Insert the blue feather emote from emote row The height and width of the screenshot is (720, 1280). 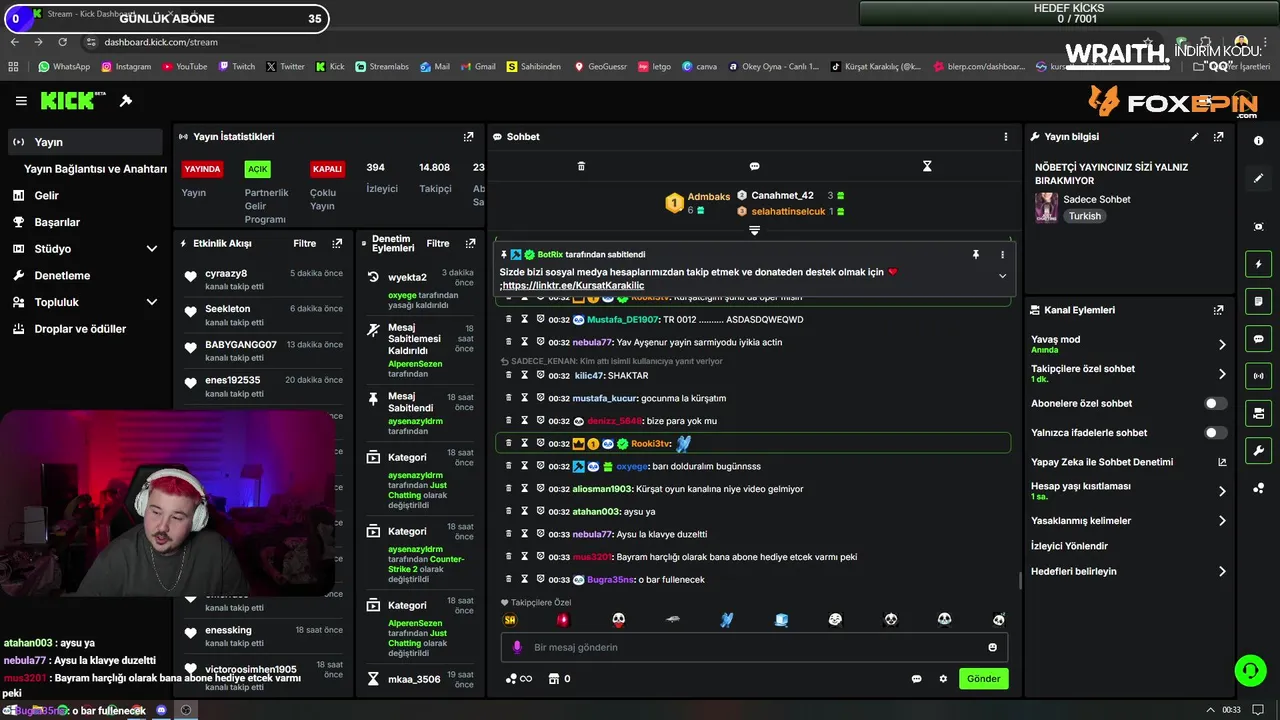(727, 620)
